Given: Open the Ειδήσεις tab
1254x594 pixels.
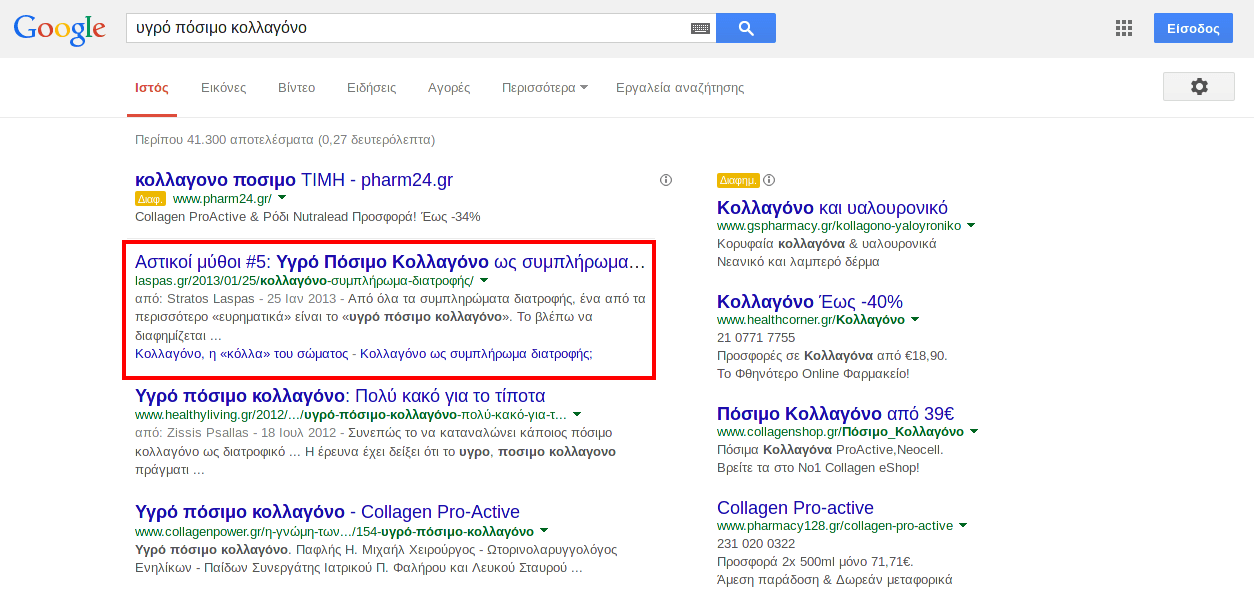Looking at the screenshot, I should 372,88.
